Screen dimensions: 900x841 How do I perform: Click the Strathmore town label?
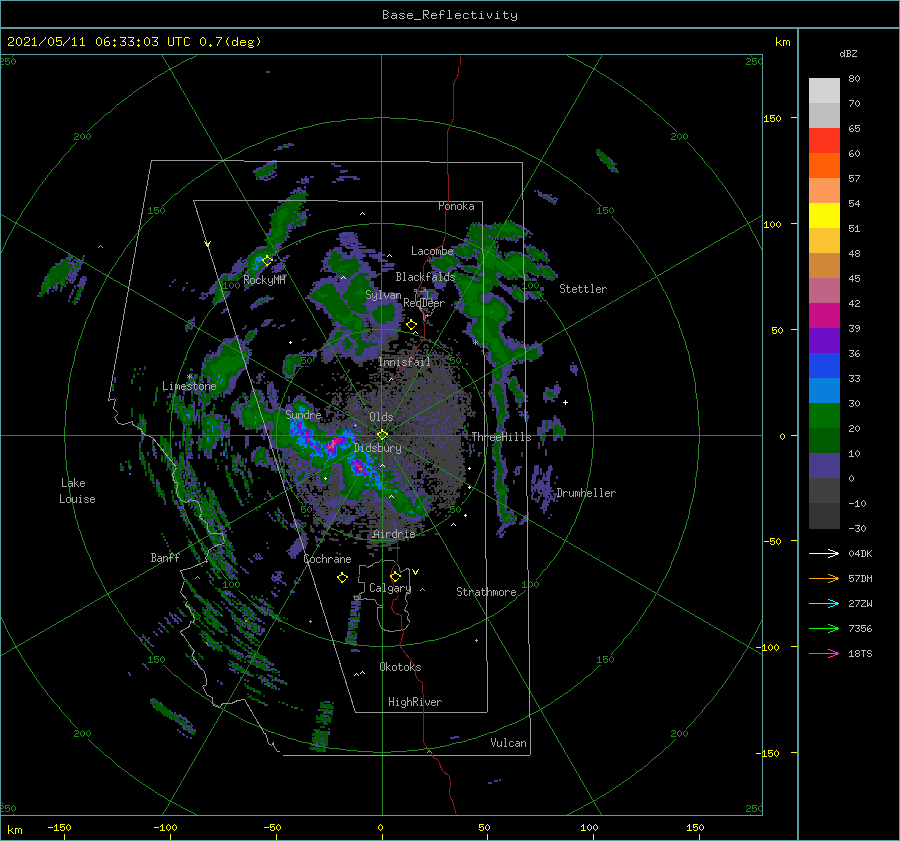486,592
